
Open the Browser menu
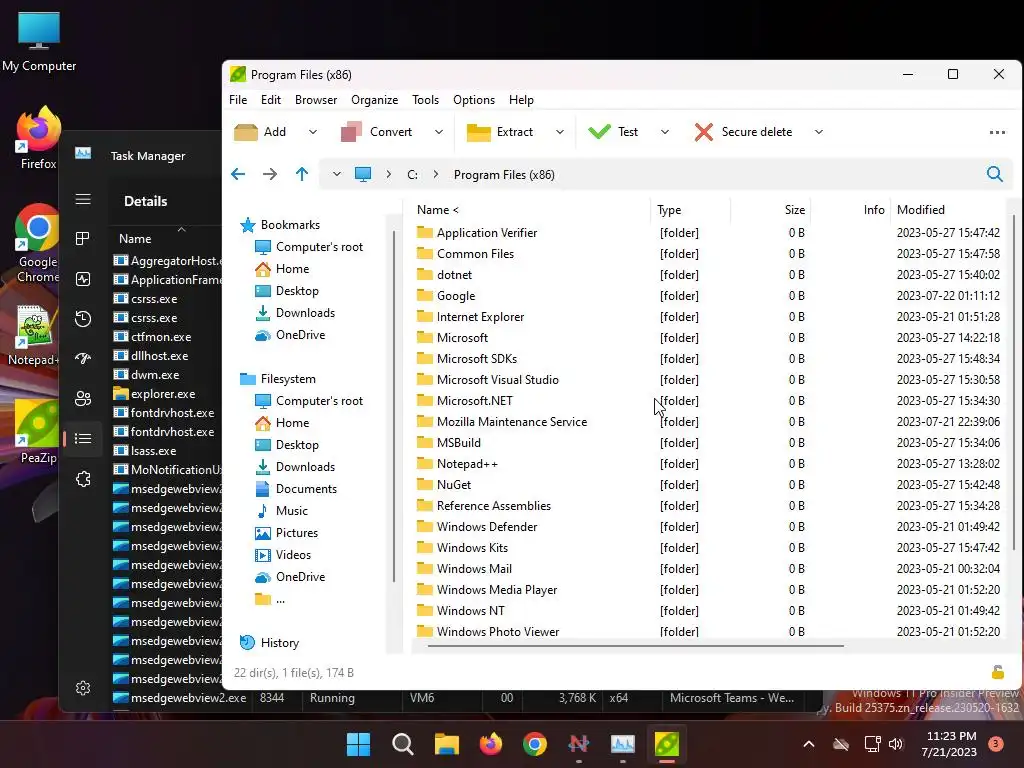316,100
